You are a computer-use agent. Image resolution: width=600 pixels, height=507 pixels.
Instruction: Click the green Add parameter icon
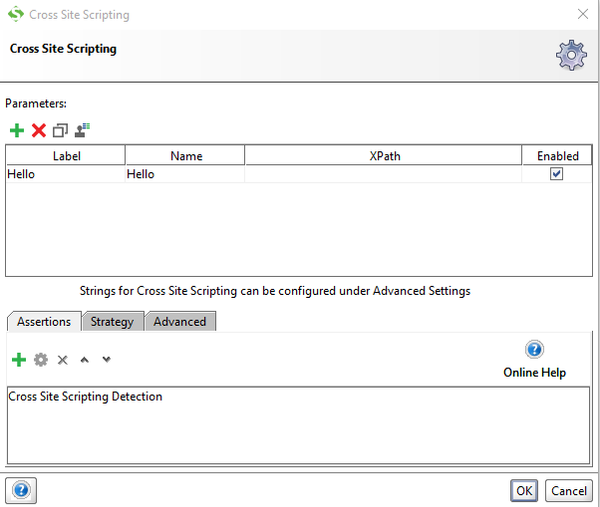coord(17,130)
